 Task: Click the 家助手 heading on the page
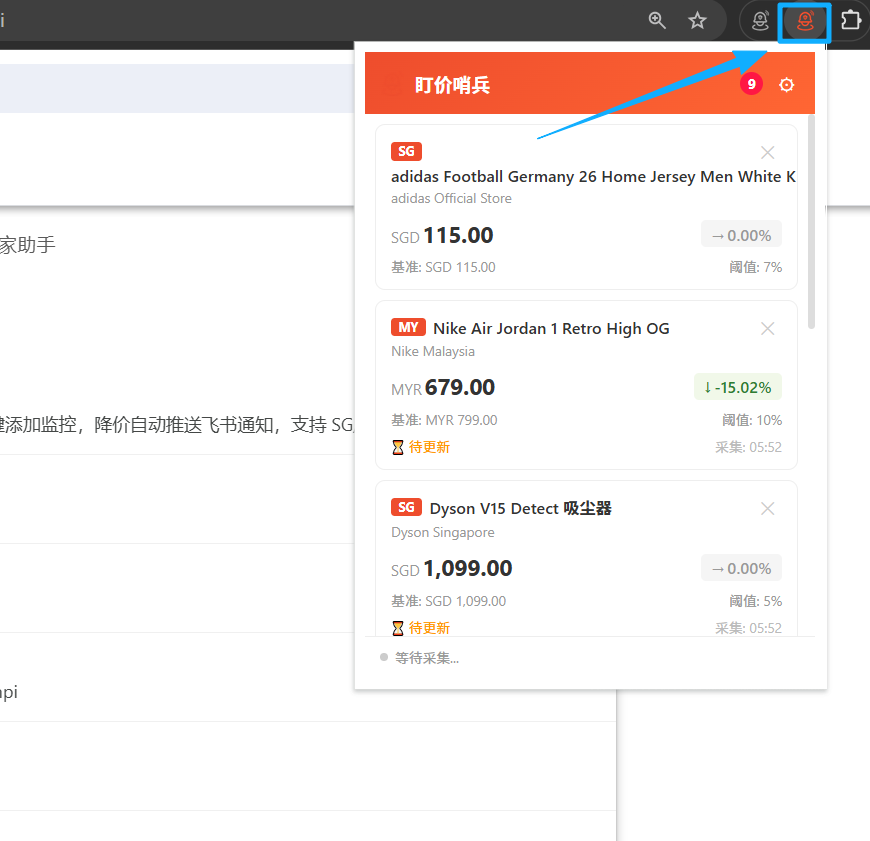[28, 245]
